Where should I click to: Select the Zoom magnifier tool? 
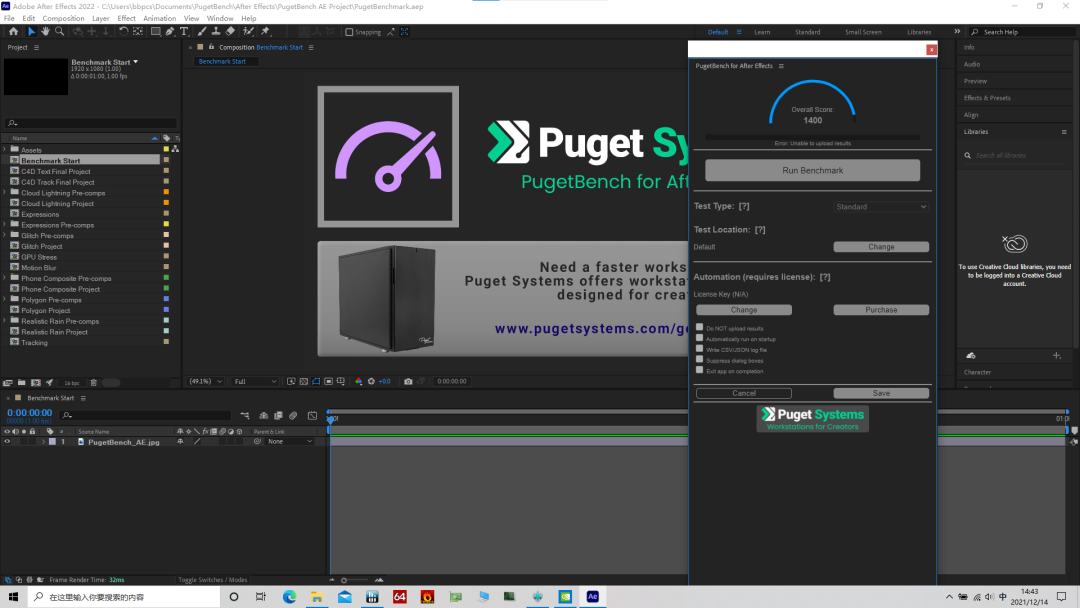60,32
